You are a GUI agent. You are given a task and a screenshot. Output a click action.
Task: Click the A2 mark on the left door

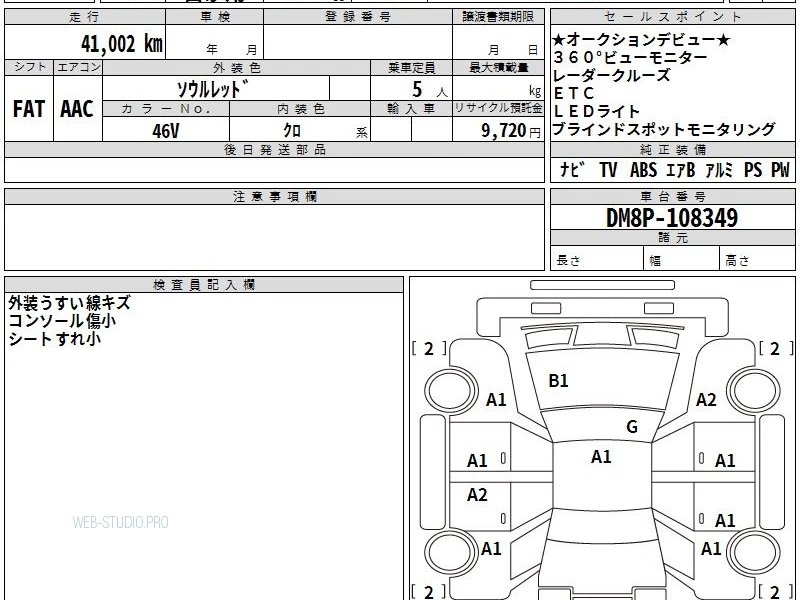477,494
